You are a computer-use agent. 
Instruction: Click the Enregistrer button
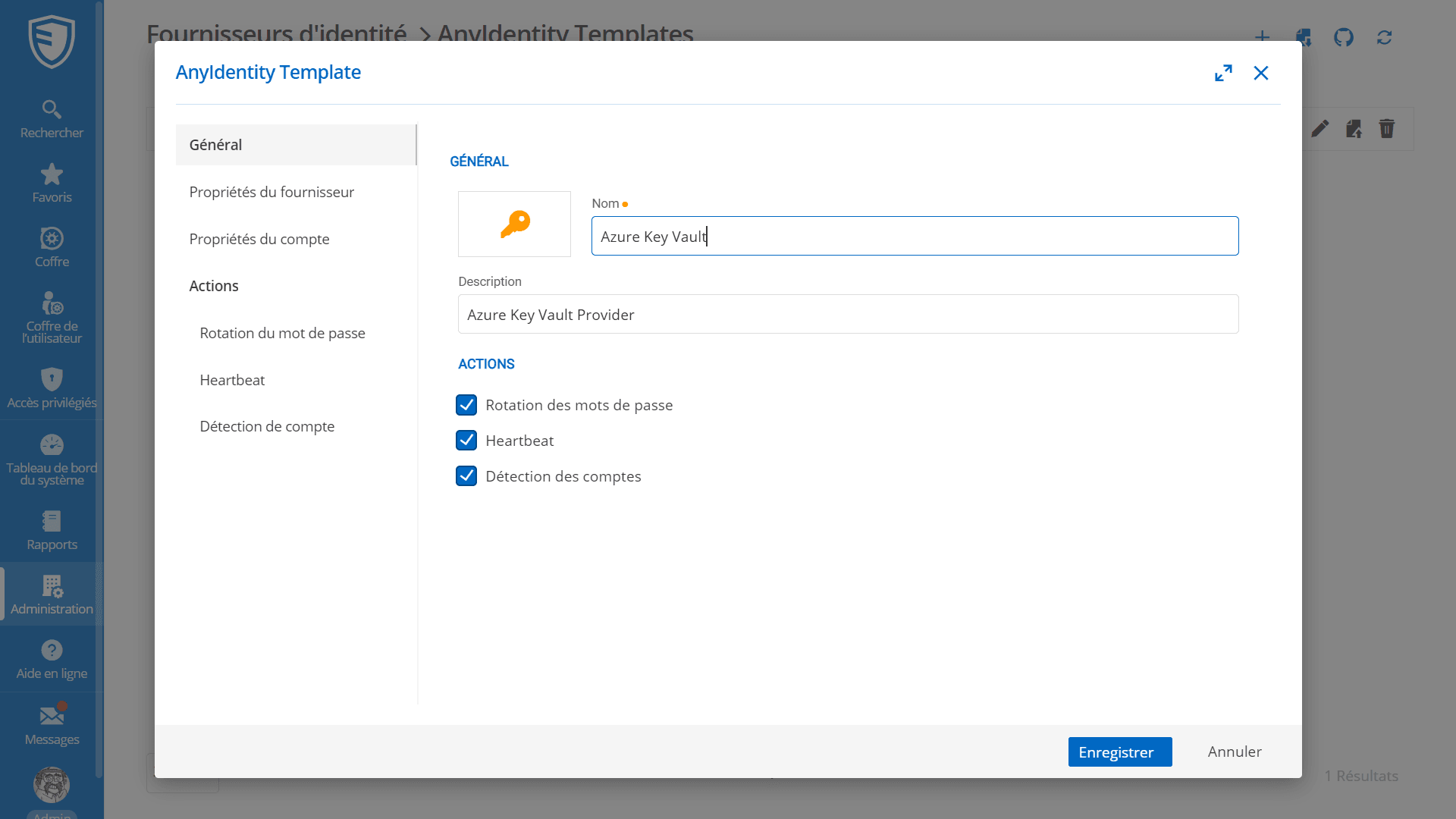point(1119,752)
